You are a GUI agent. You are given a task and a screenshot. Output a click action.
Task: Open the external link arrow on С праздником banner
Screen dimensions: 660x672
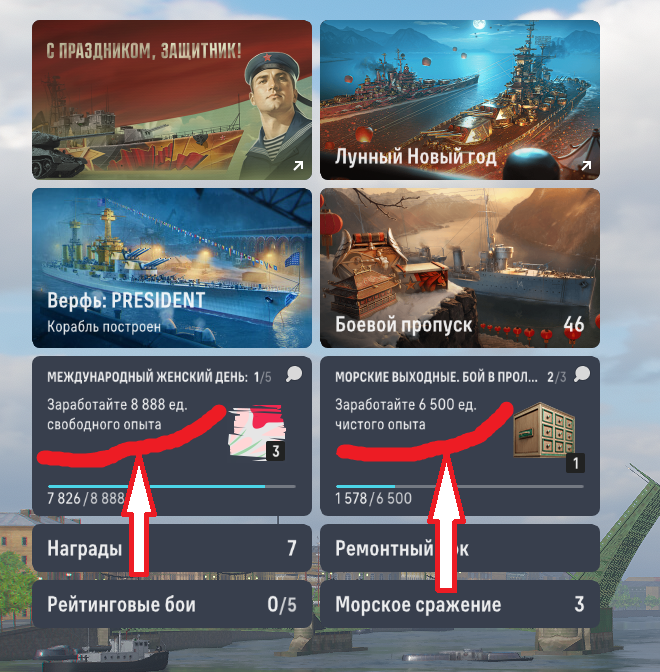tap(298, 165)
